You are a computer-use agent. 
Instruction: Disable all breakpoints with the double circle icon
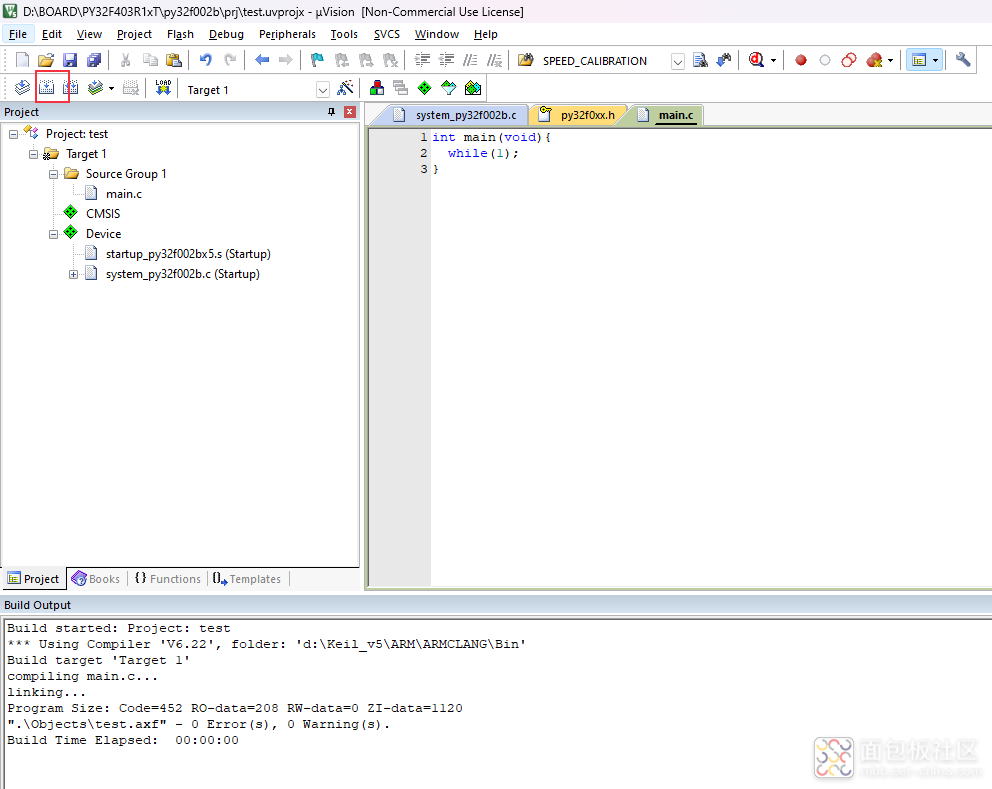point(849,60)
